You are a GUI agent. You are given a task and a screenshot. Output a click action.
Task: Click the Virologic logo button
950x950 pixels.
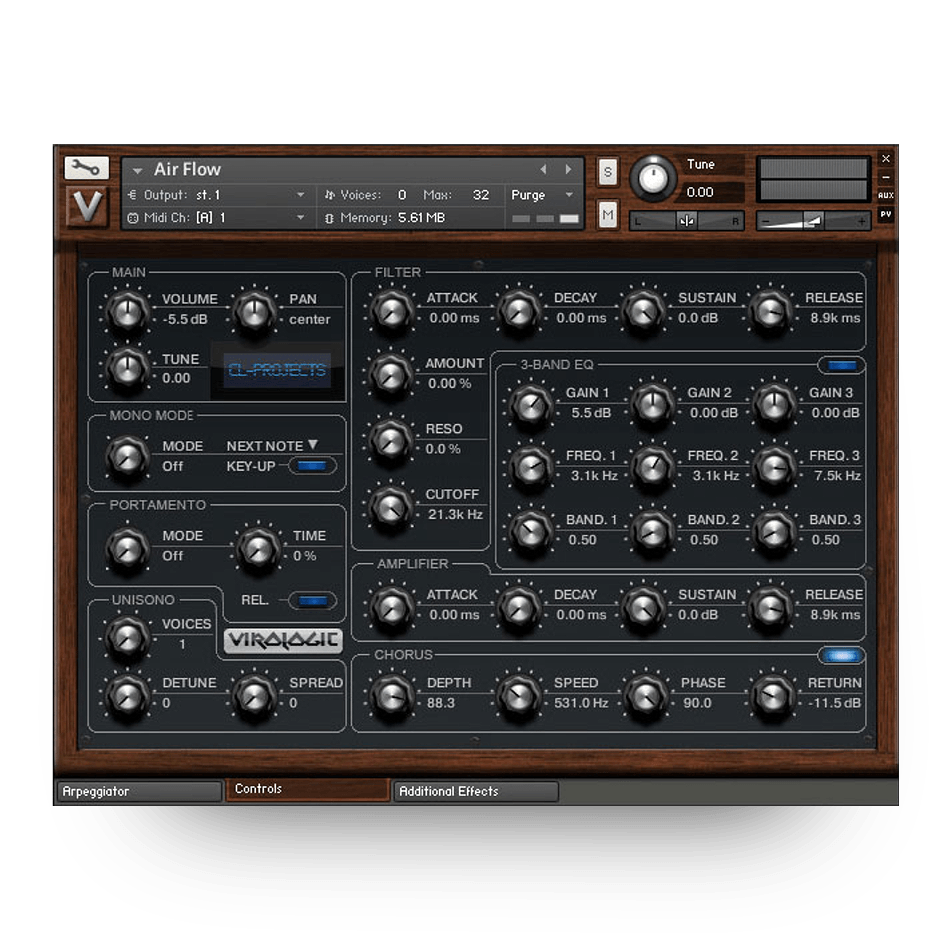tap(283, 641)
